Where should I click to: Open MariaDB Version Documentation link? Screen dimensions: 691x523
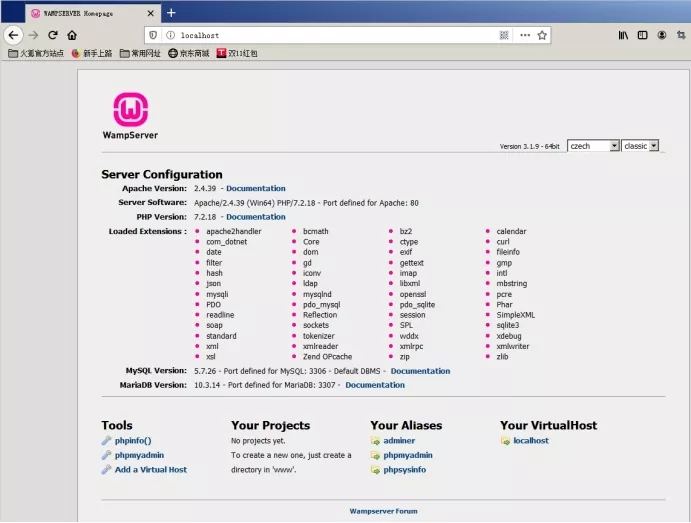375,385
